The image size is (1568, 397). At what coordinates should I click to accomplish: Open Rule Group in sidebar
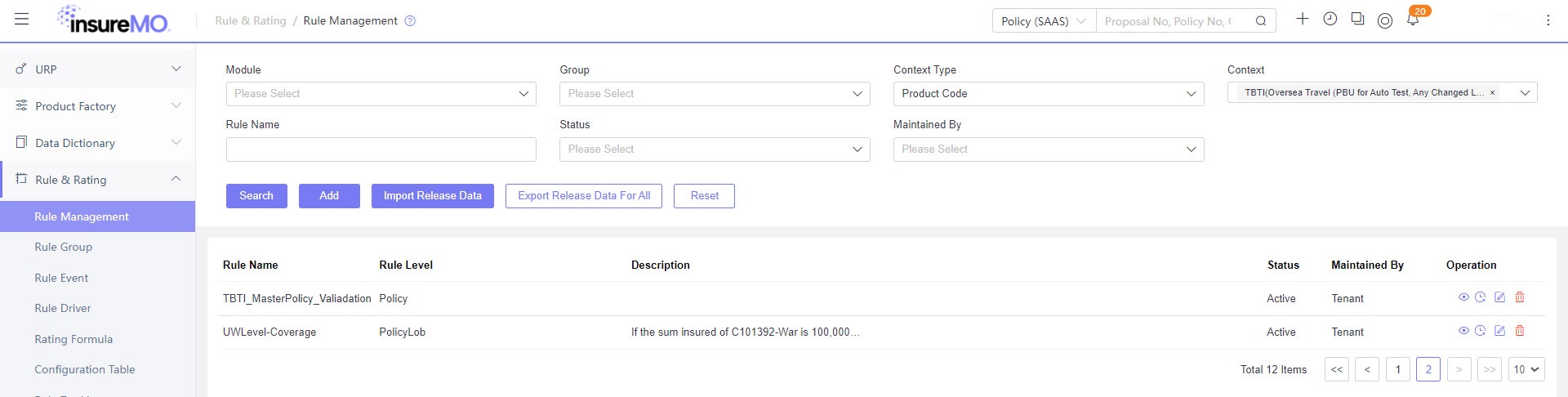pos(64,247)
